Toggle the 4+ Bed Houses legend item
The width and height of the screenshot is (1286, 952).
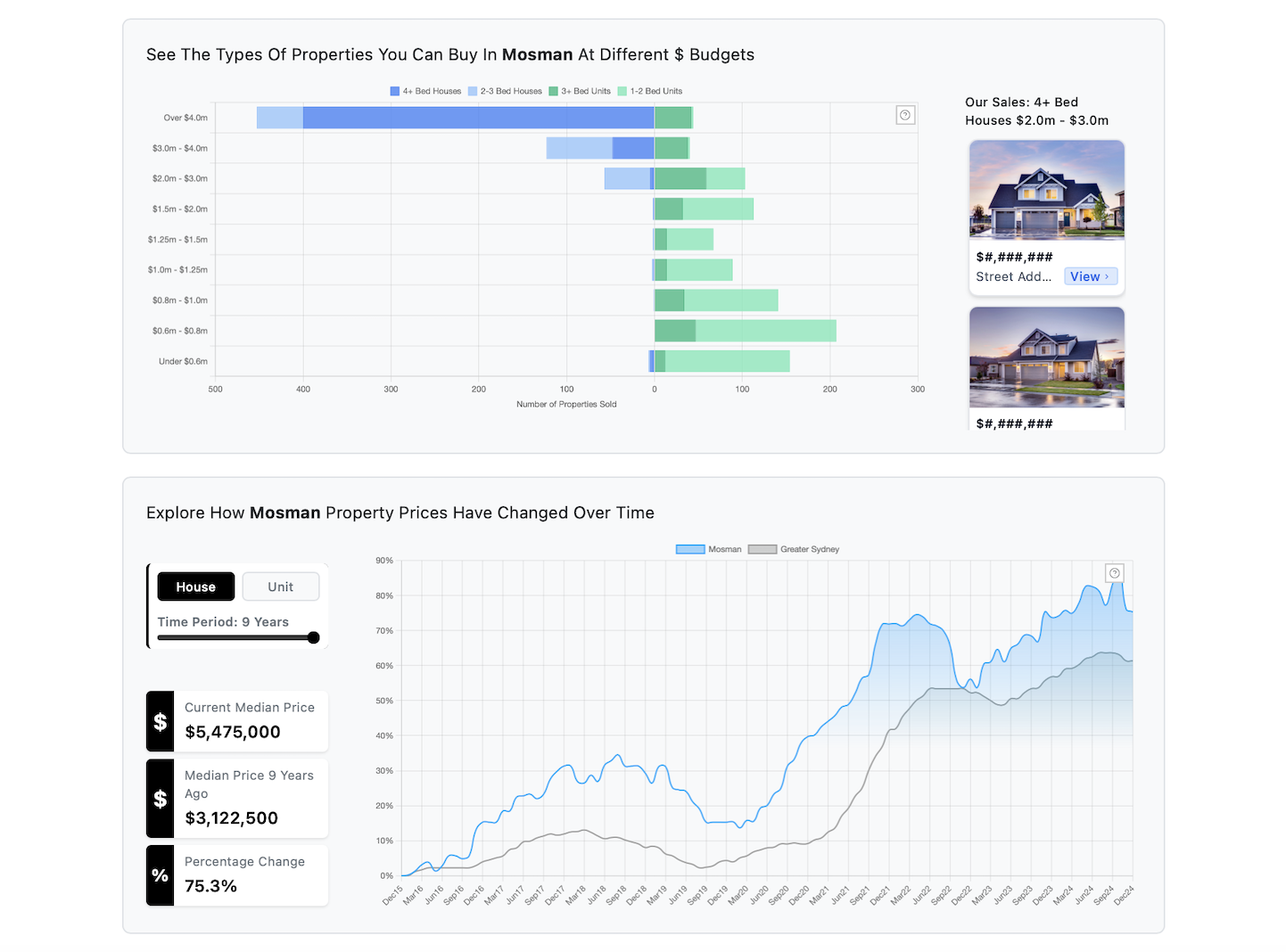coord(425,91)
